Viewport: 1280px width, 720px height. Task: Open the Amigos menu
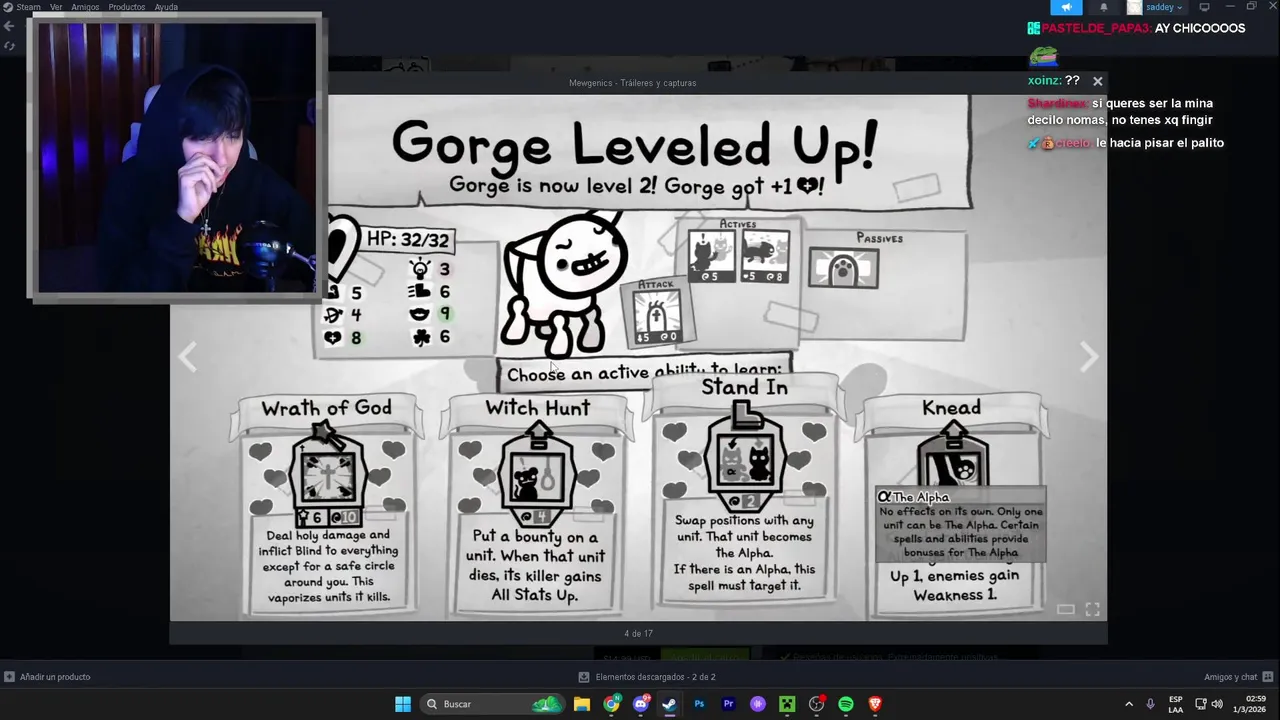click(85, 7)
